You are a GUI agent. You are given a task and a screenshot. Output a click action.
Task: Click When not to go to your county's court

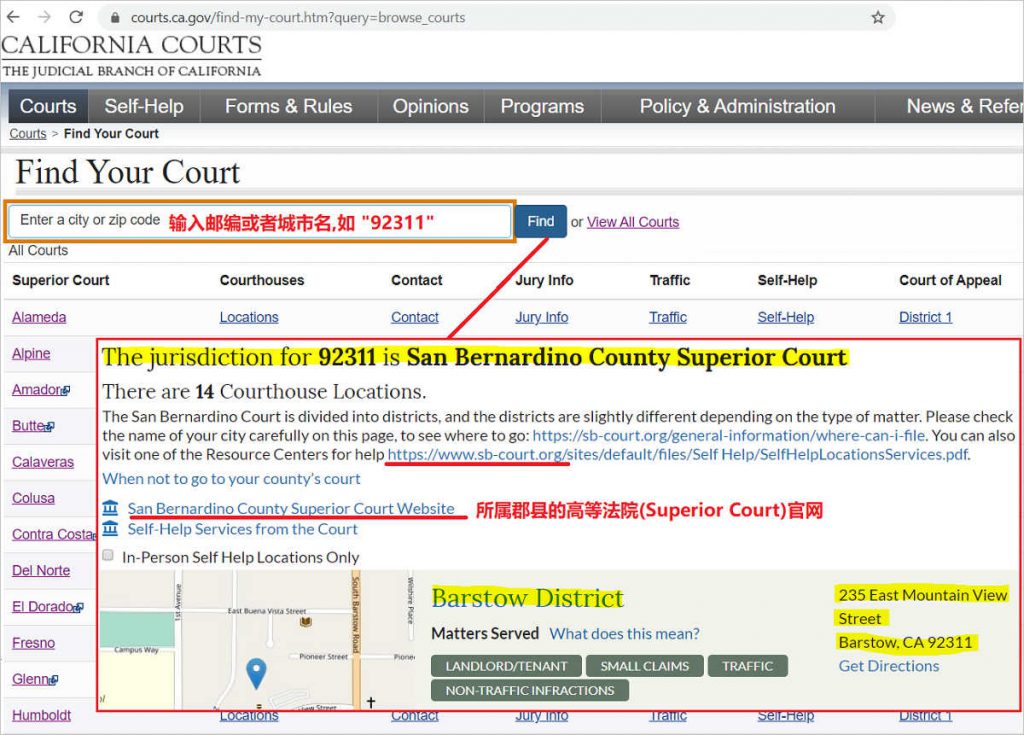coord(231,479)
